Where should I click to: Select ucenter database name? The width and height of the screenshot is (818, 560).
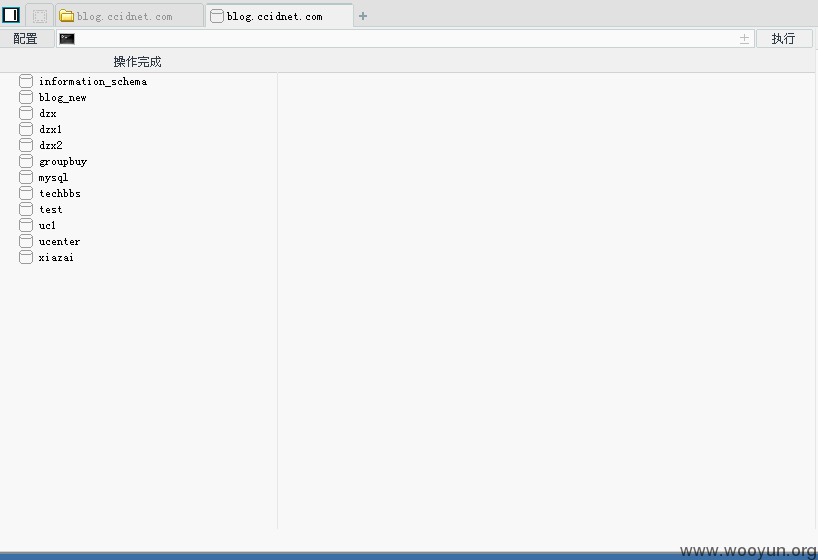point(59,242)
